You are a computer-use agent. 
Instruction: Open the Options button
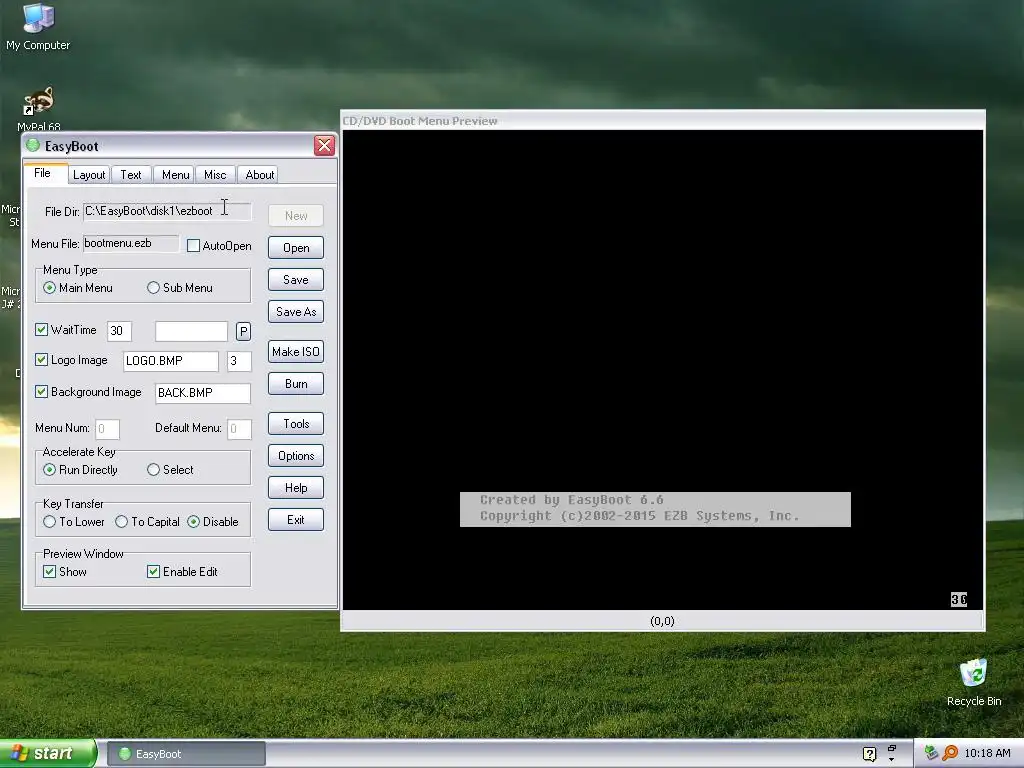tap(296, 456)
